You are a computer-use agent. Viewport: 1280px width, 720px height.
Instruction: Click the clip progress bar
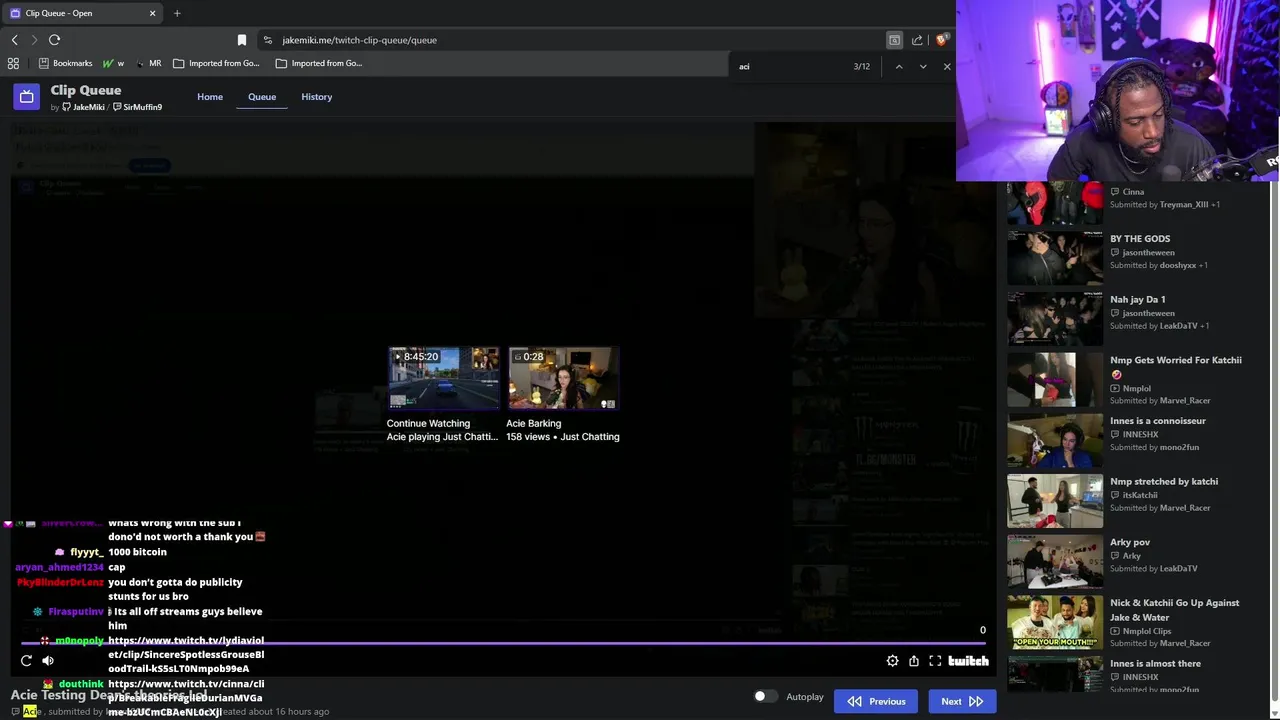tap(505, 644)
